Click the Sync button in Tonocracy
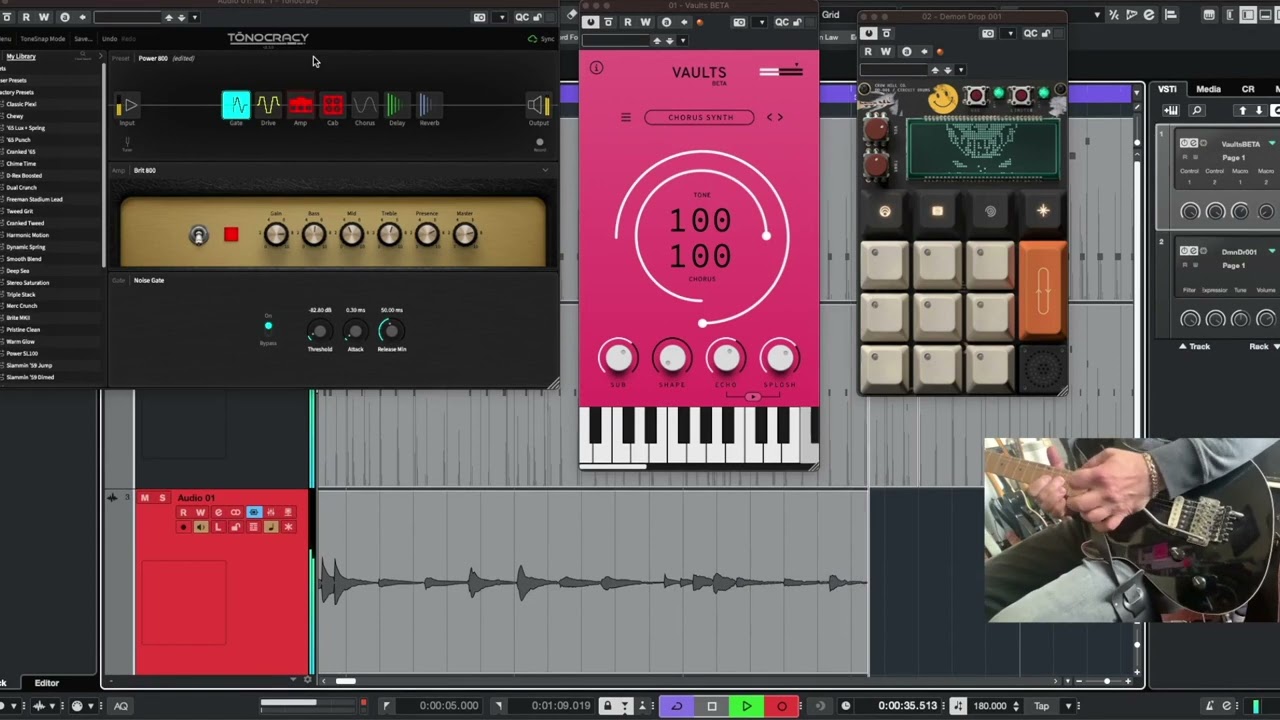The height and width of the screenshot is (720, 1280). (x=542, y=39)
